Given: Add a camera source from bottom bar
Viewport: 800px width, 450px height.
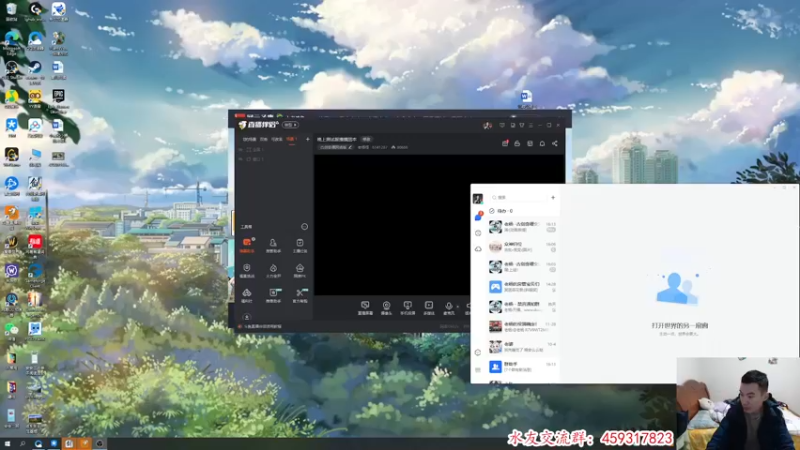Looking at the screenshot, I should tap(386, 308).
